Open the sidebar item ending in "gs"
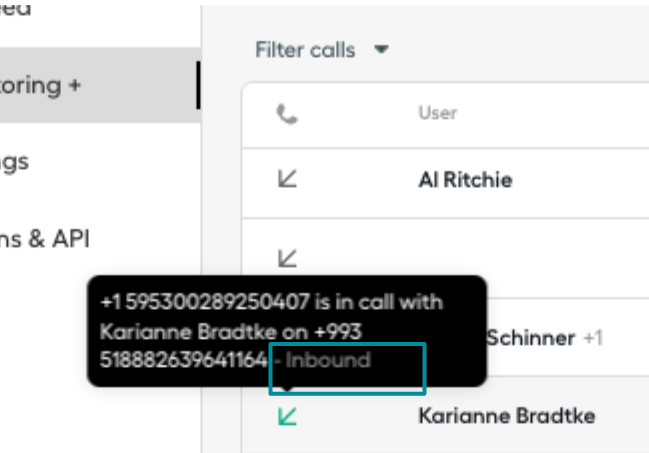Screen dimensions: 649x453 14,162
